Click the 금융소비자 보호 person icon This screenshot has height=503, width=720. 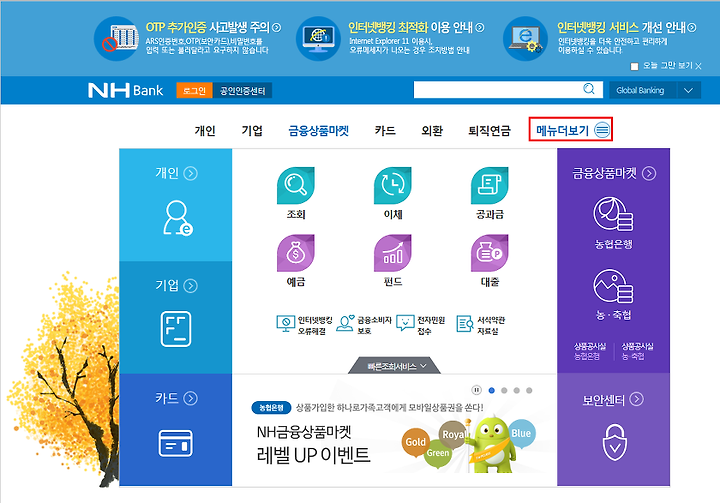345,323
